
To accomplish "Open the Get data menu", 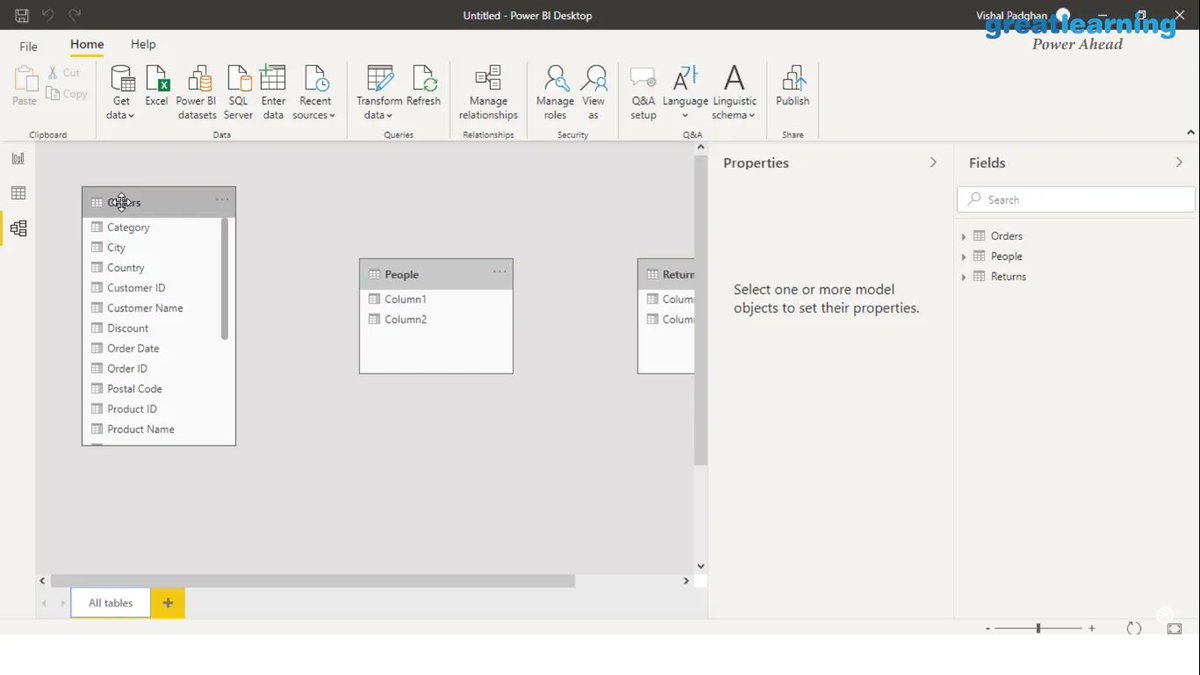I will (121, 93).
